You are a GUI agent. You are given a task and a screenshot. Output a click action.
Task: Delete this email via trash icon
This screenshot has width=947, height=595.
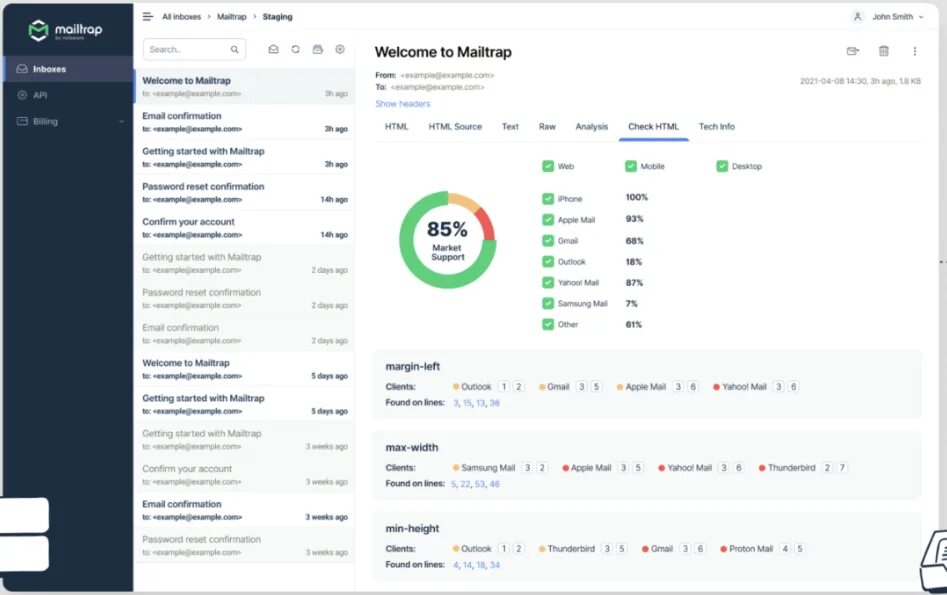(884, 51)
